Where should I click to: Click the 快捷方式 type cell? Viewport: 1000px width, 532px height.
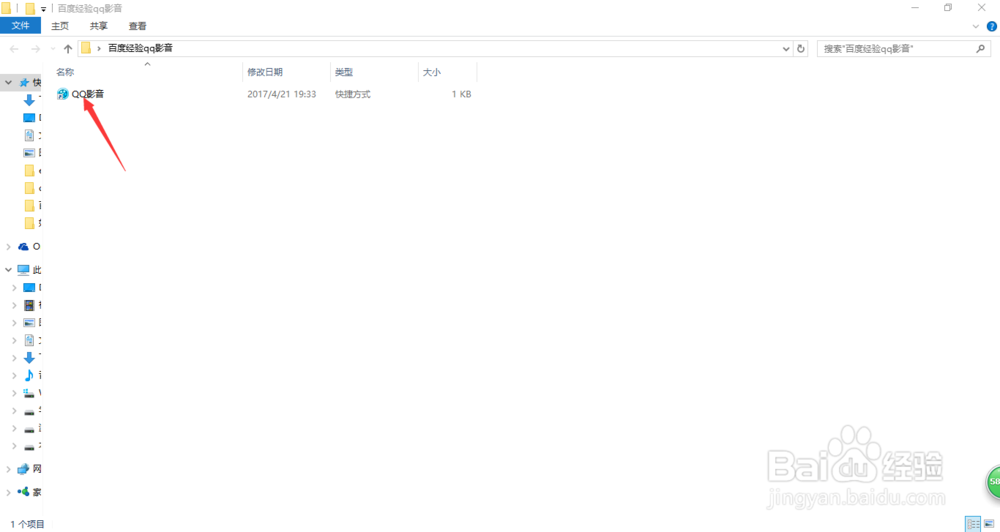pyautogui.click(x=353, y=94)
